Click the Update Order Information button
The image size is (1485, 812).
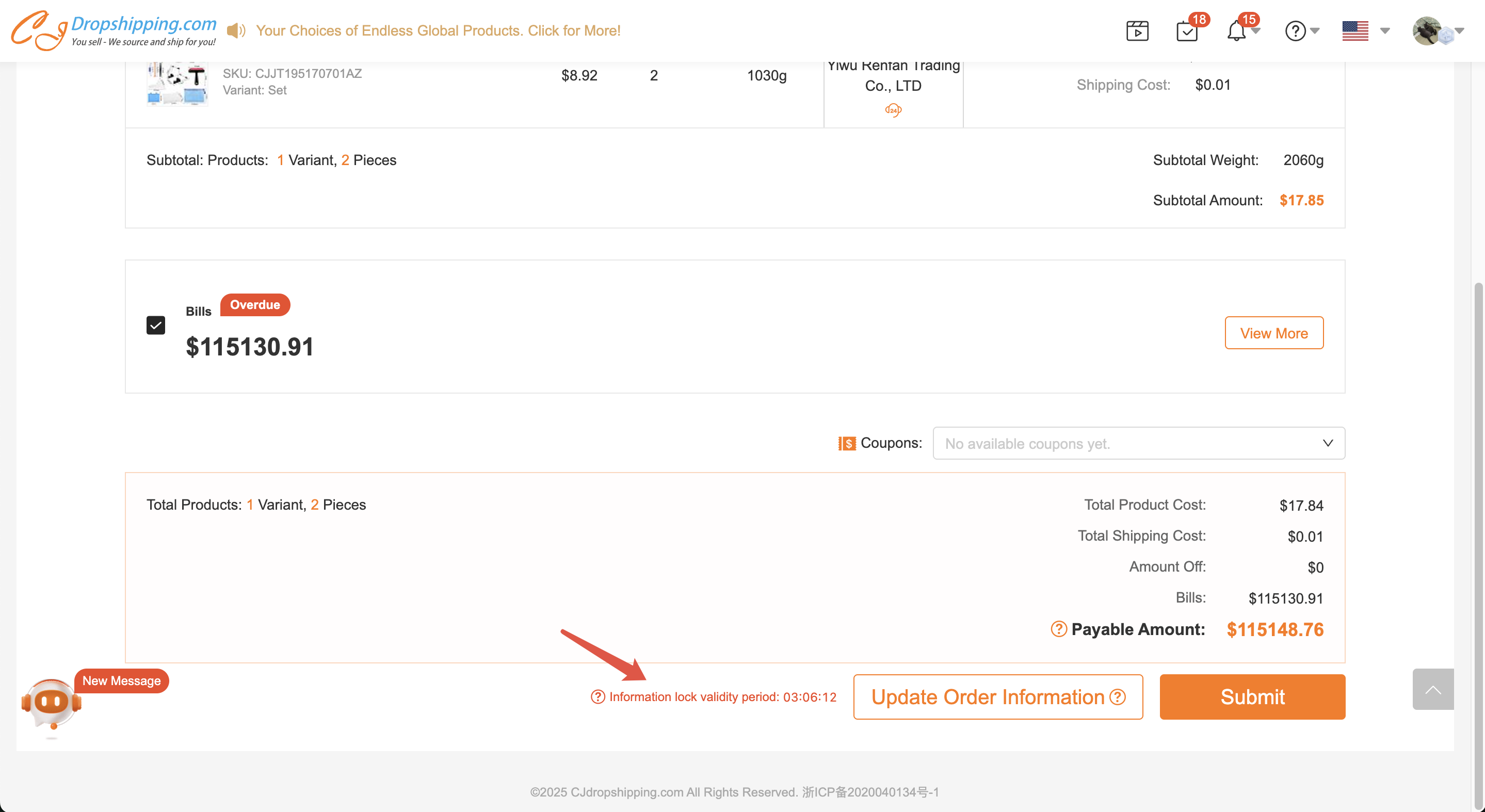[x=998, y=697]
